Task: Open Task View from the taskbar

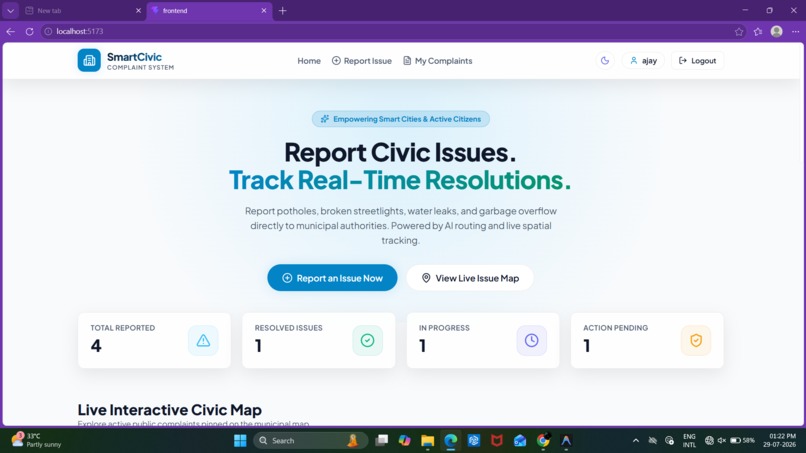Action: tap(381, 441)
